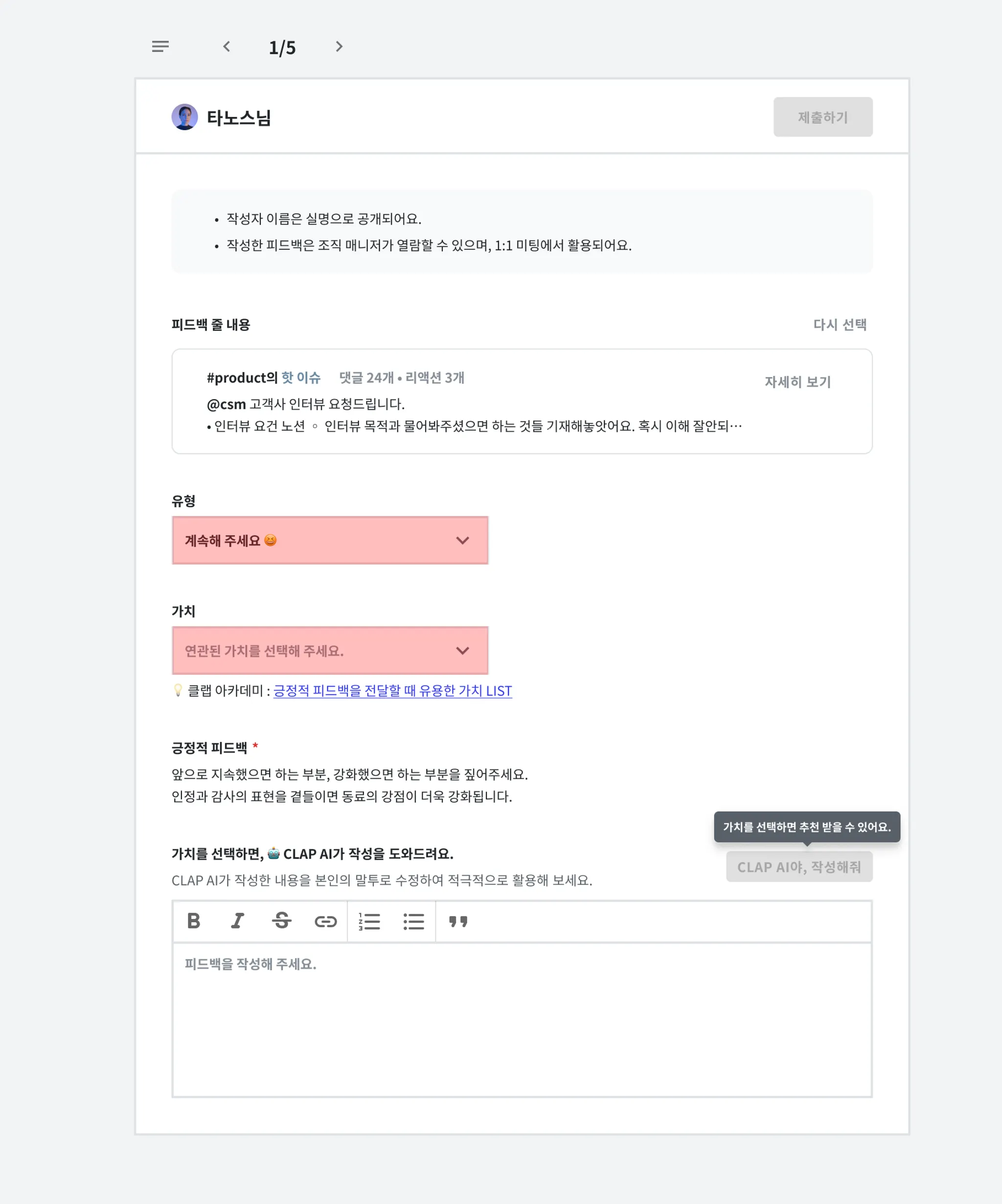Go to next feedback page arrow
The image size is (1002, 1204).
(339, 46)
